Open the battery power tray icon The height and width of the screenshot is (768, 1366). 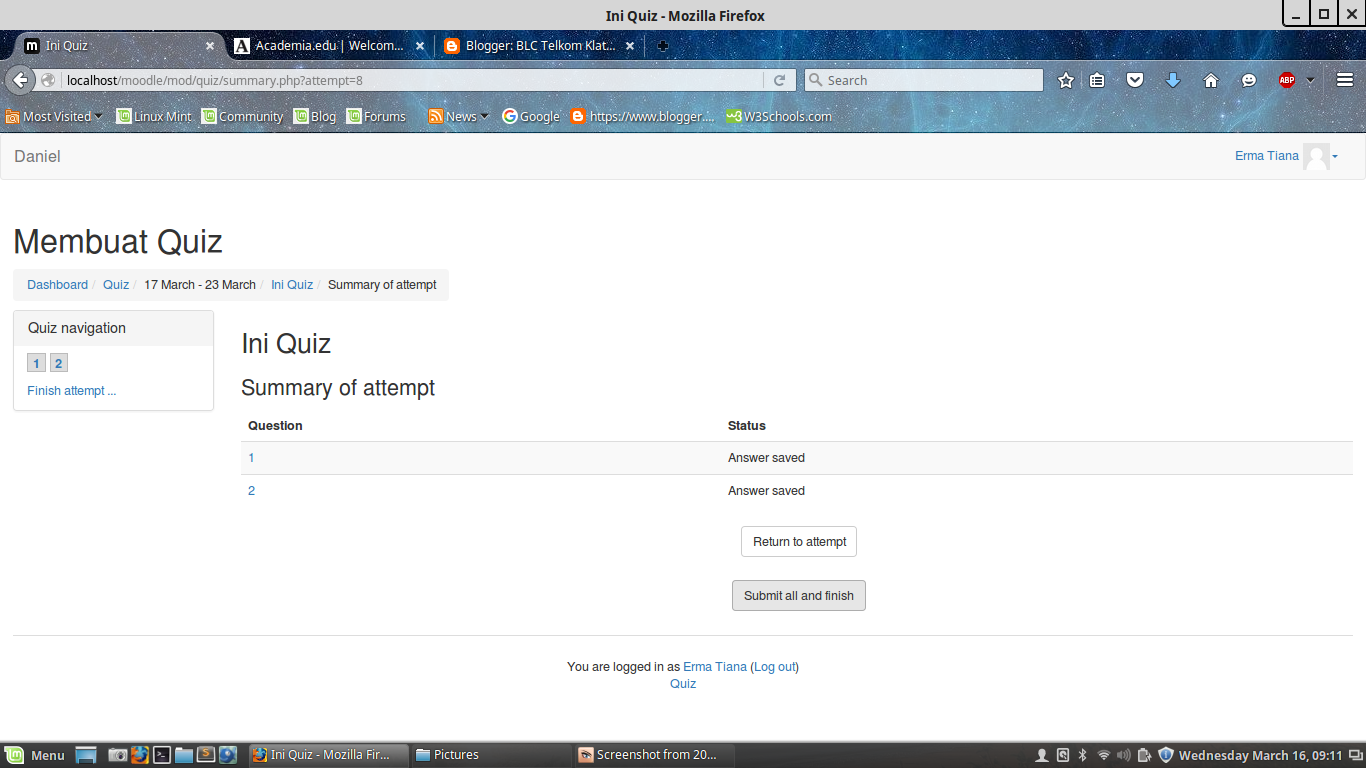tap(1144, 755)
